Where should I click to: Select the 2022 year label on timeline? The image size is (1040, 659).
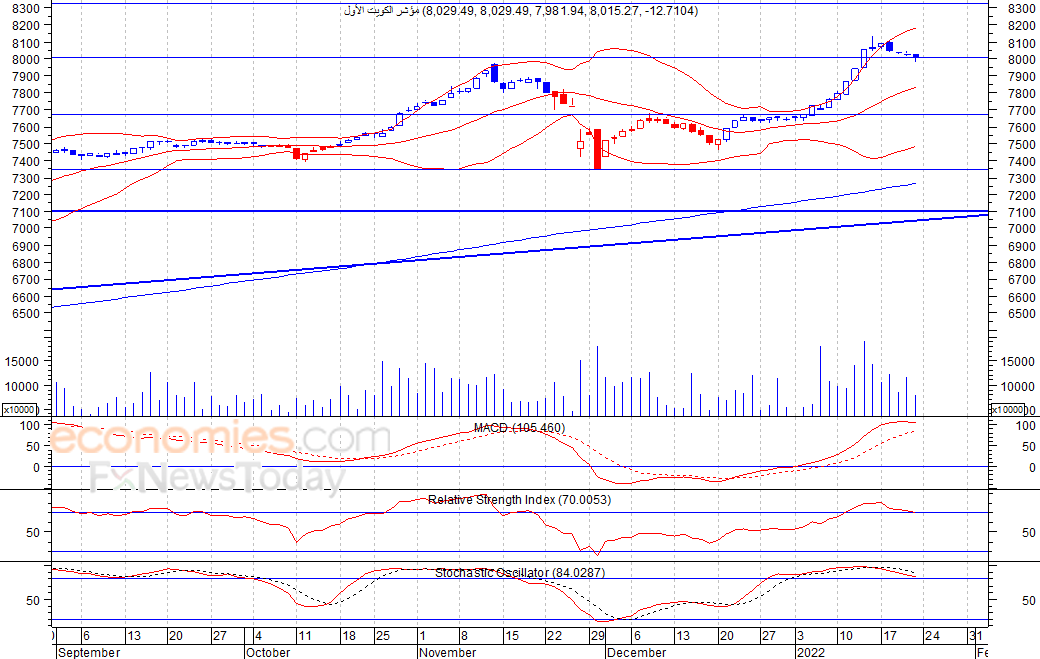tap(811, 652)
